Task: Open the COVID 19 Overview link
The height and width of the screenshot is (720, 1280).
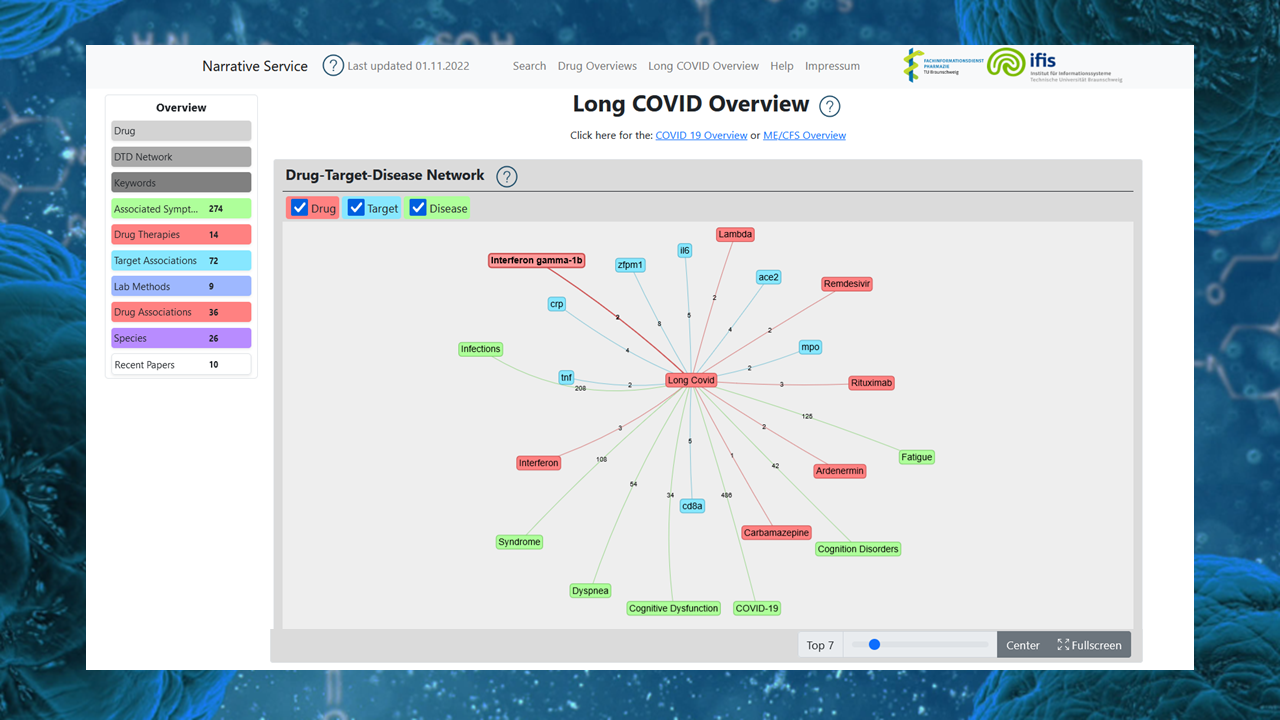Action: coord(701,135)
